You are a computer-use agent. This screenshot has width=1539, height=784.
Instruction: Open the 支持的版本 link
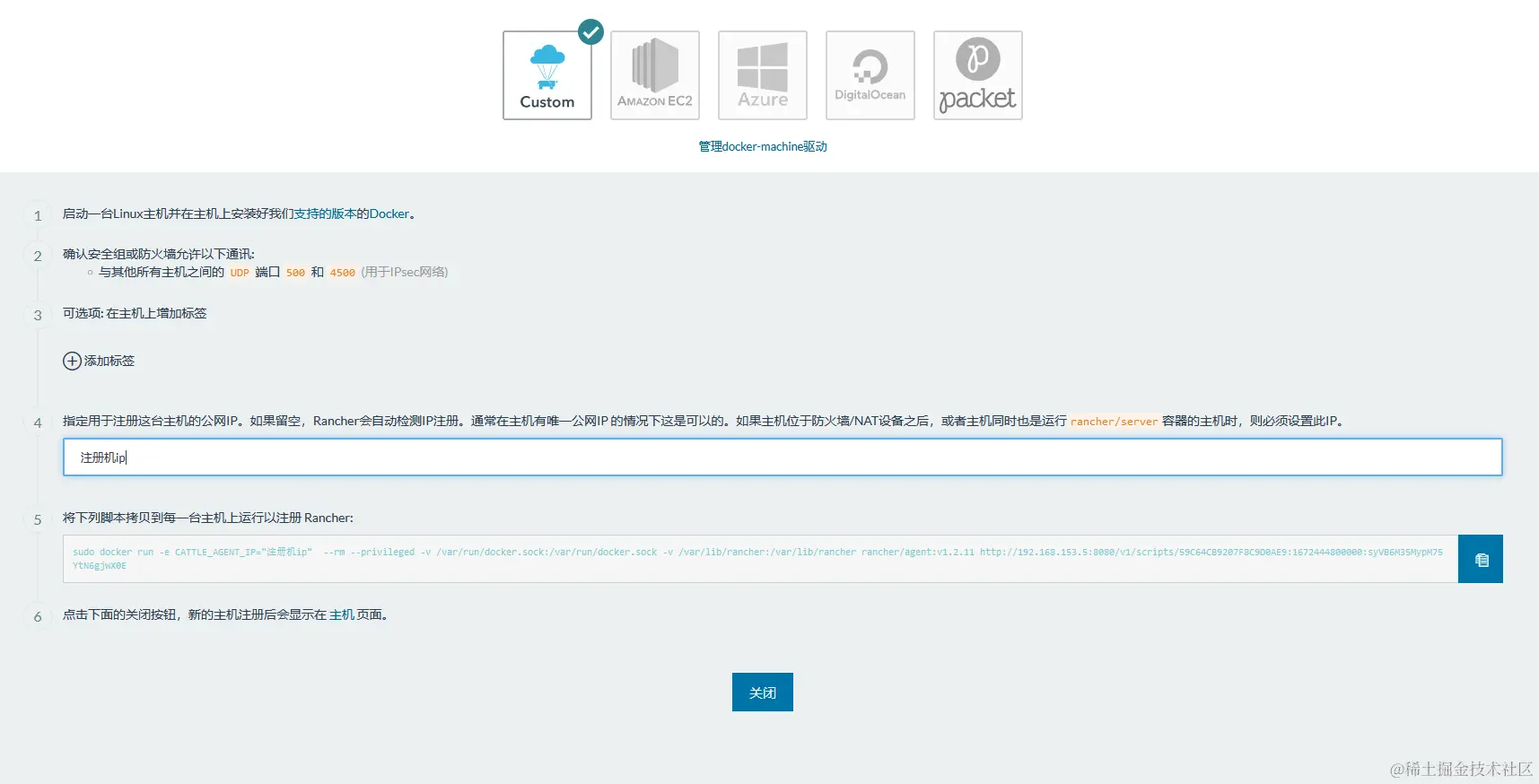[x=325, y=213]
